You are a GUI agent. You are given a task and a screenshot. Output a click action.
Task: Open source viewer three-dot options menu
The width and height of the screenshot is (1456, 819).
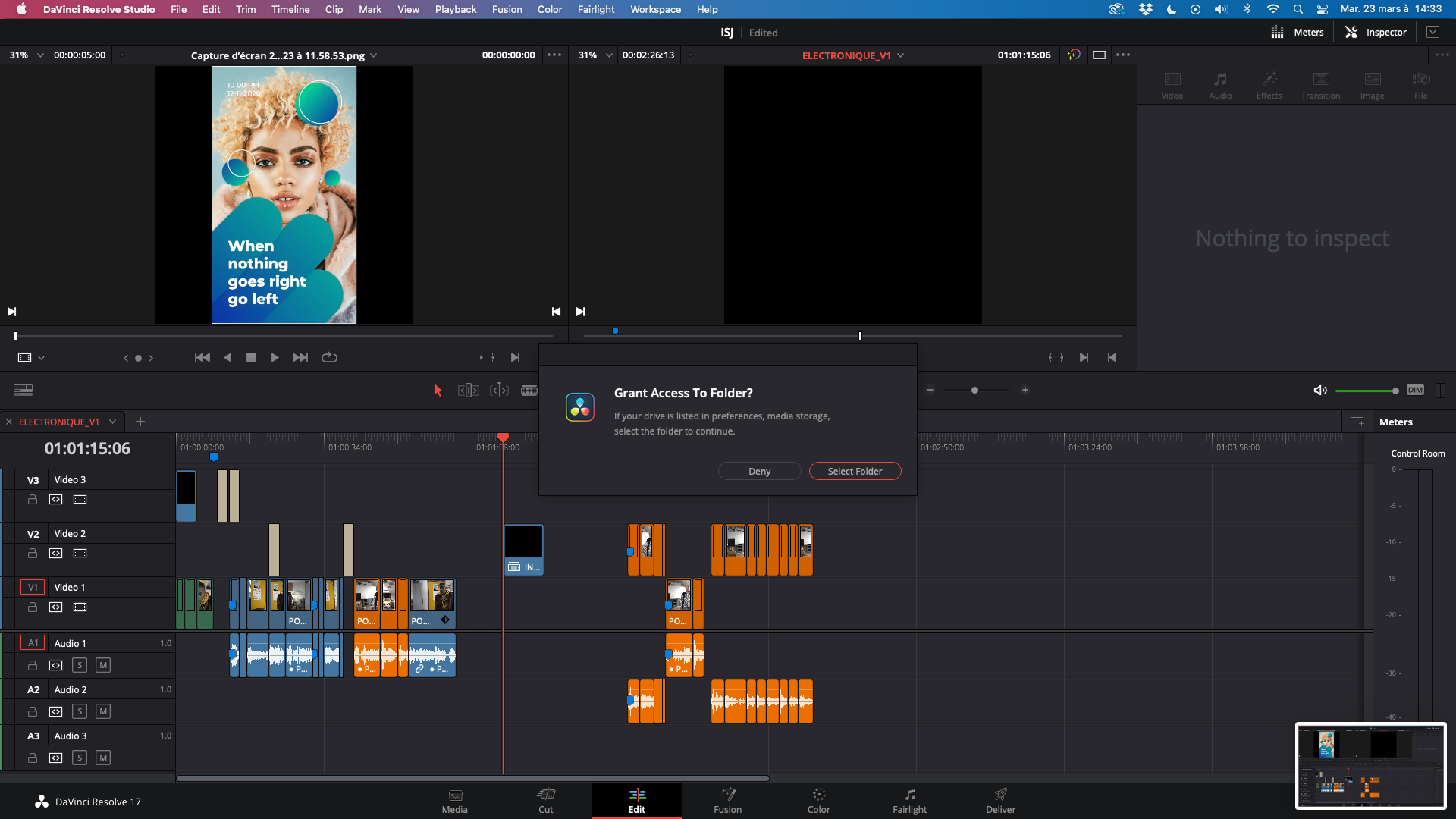coord(554,55)
